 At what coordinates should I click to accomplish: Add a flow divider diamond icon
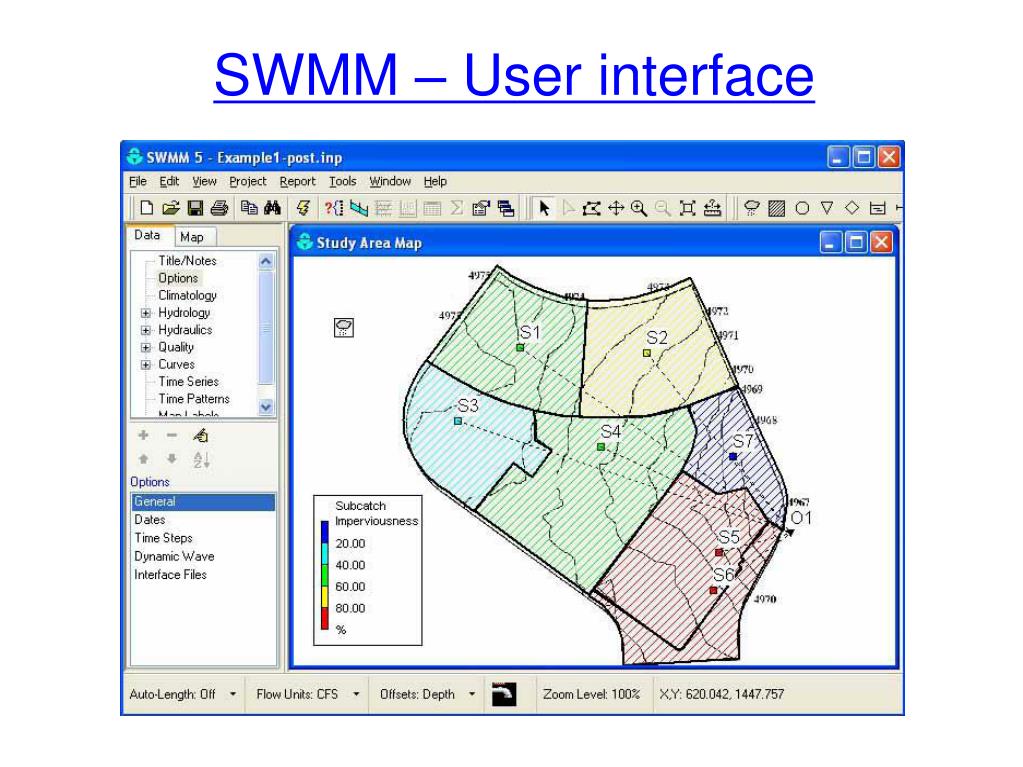click(x=852, y=208)
